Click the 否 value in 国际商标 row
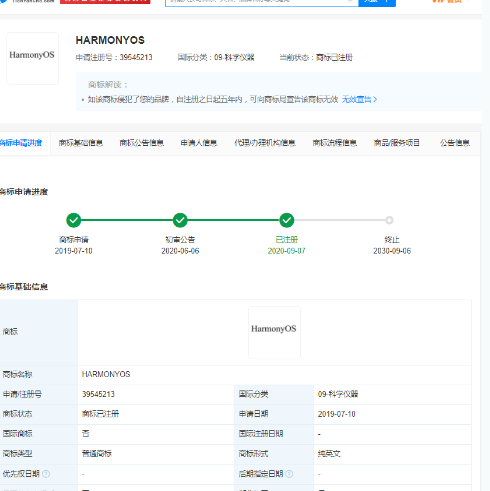Image resolution: width=490 pixels, height=491 pixels. [x=86, y=434]
